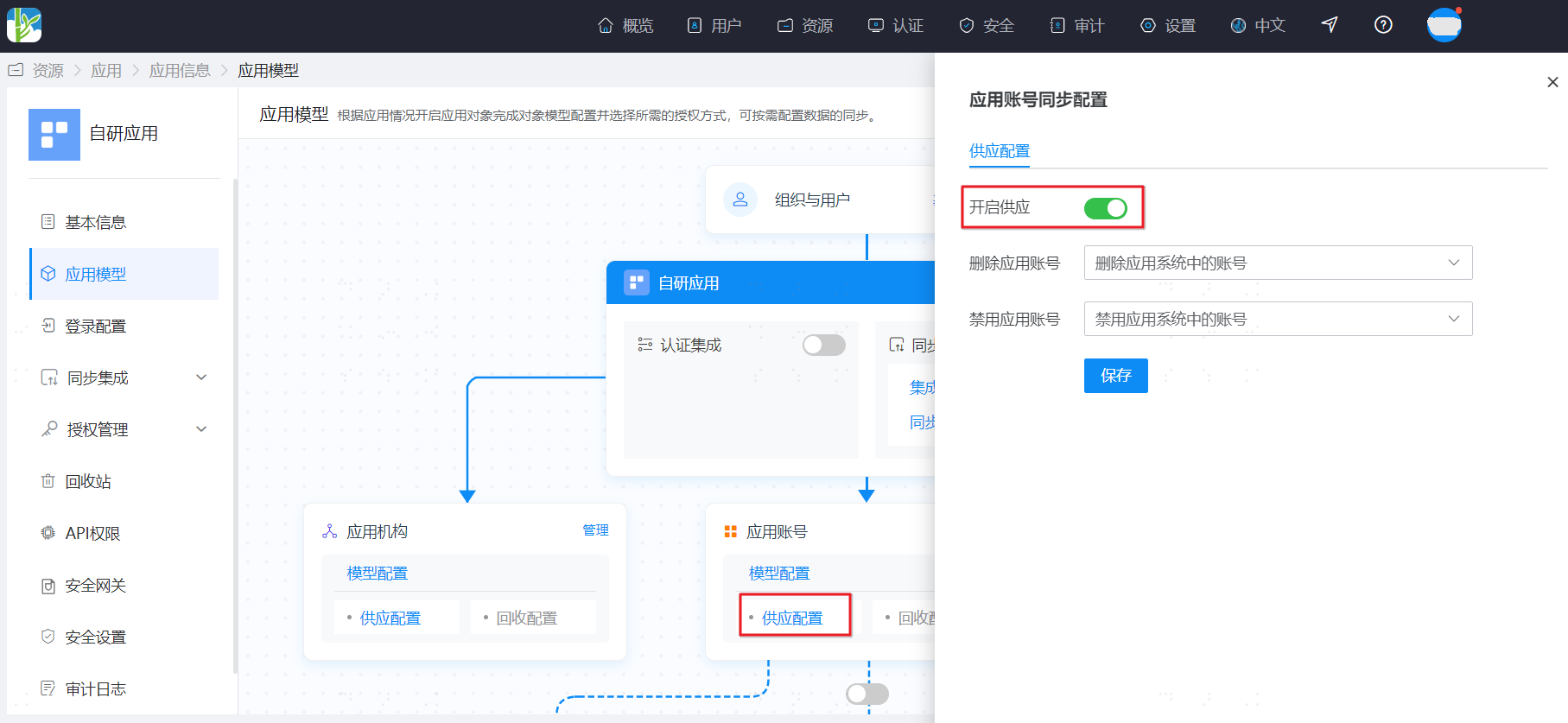Click the 管理 link in 应用机构 card
Viewport: 1568px width, 723px height.
click(x=595, y=530)
